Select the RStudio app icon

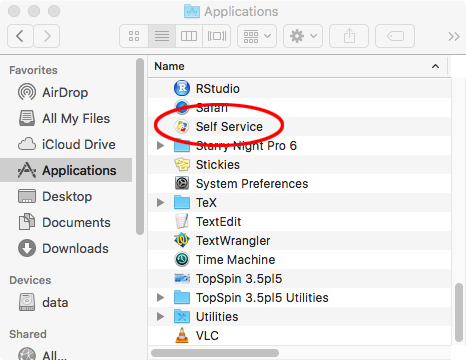coord(182,88)
